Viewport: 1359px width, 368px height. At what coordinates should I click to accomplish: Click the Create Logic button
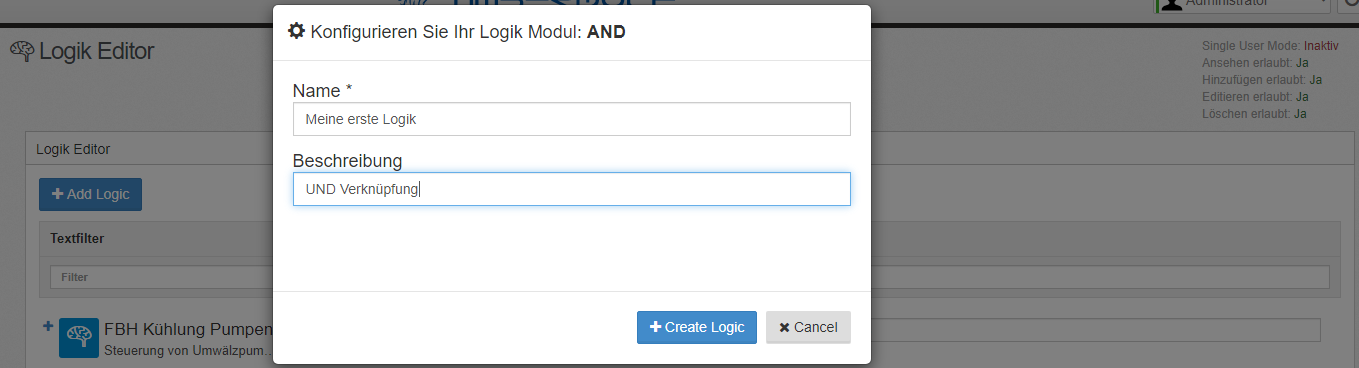[697, 327]
